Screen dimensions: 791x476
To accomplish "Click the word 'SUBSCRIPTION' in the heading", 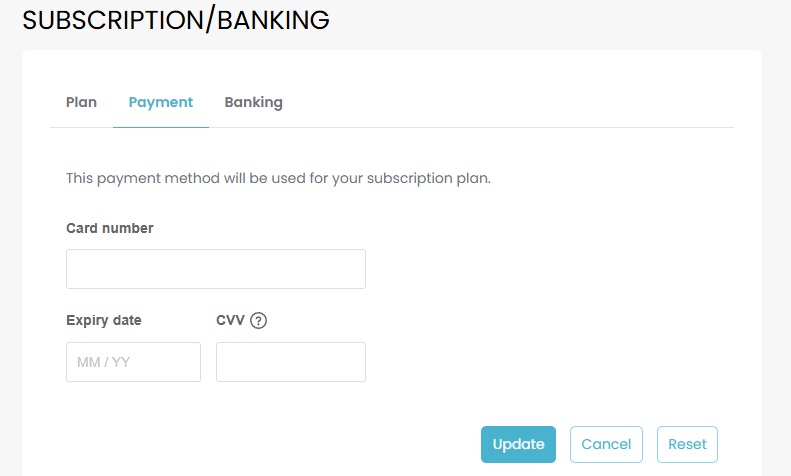I will coord(112,20).
